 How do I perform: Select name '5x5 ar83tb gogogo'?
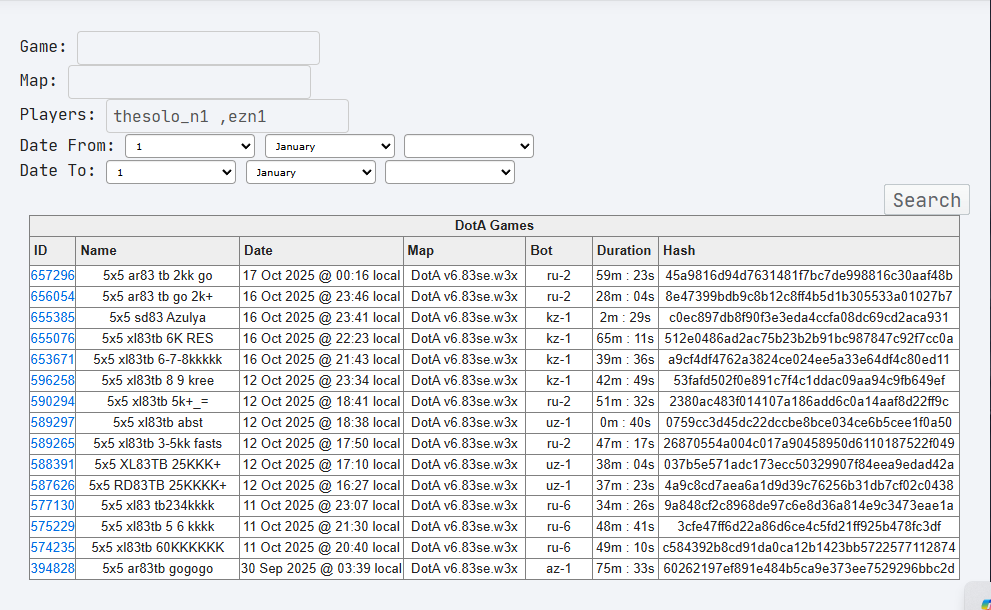(x=157, y=569)
